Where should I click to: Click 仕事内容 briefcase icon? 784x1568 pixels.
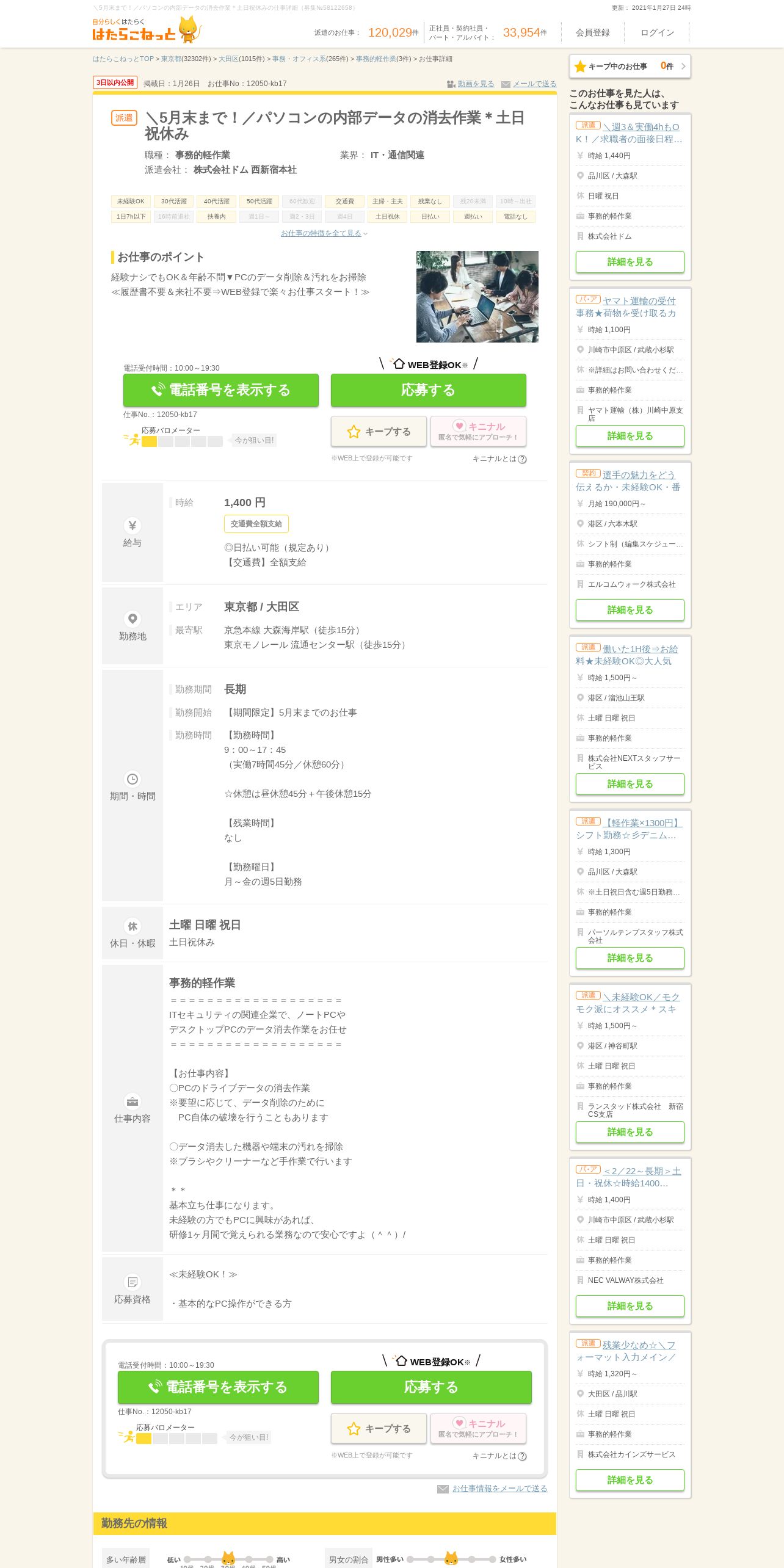pos(132,1102)
